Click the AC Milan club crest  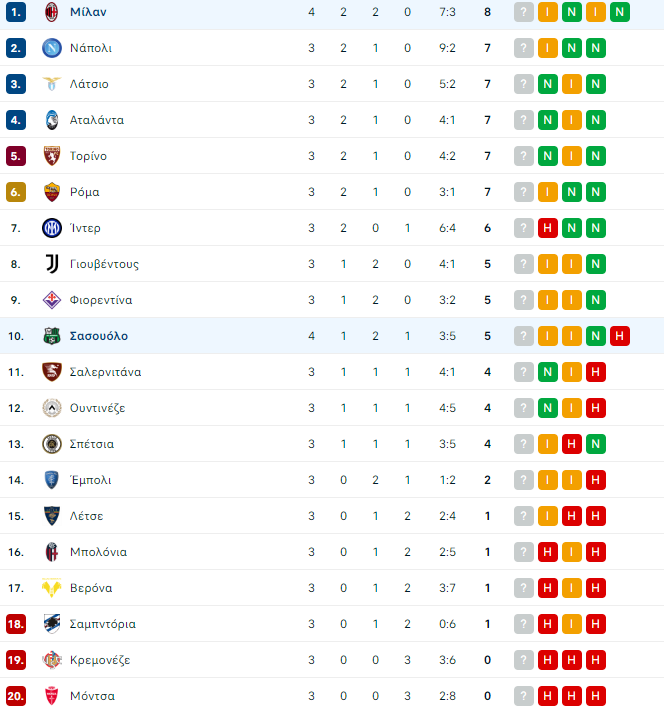coord(52,12)
